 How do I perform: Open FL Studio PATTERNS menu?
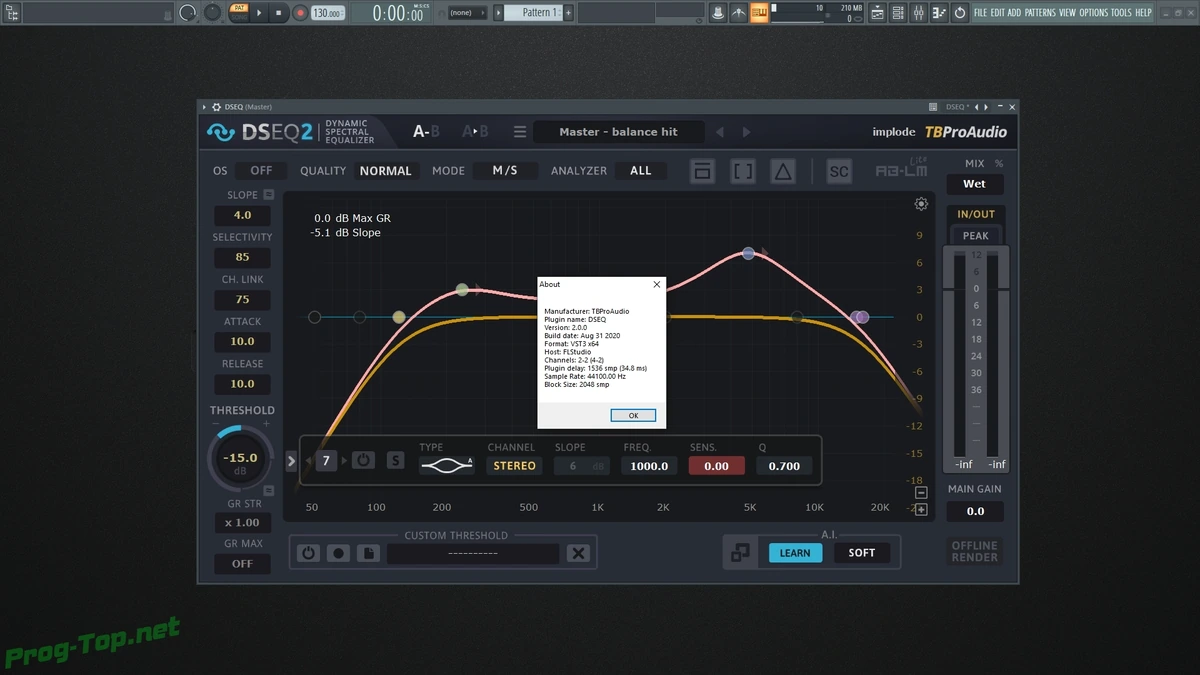click(x=1040, y=13)
